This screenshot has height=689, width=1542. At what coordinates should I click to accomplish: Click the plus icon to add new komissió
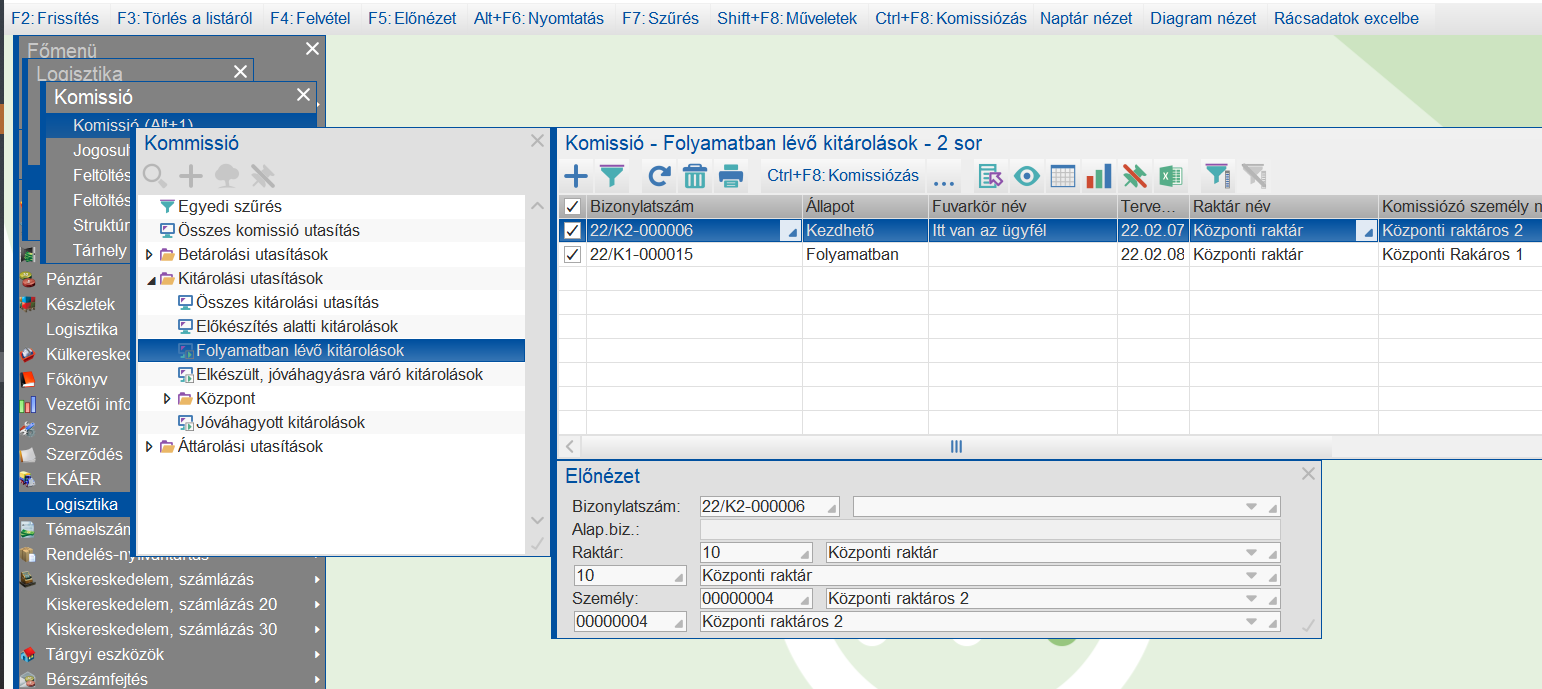coord(577,176)
